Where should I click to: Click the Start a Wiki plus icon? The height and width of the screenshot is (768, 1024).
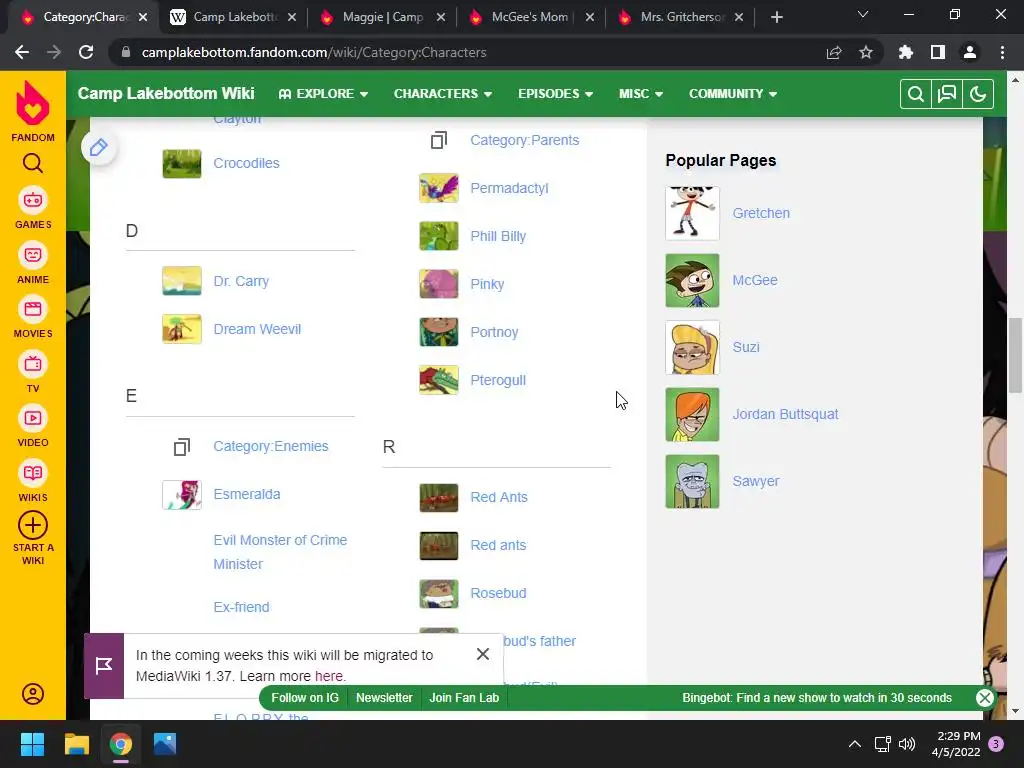33,525
